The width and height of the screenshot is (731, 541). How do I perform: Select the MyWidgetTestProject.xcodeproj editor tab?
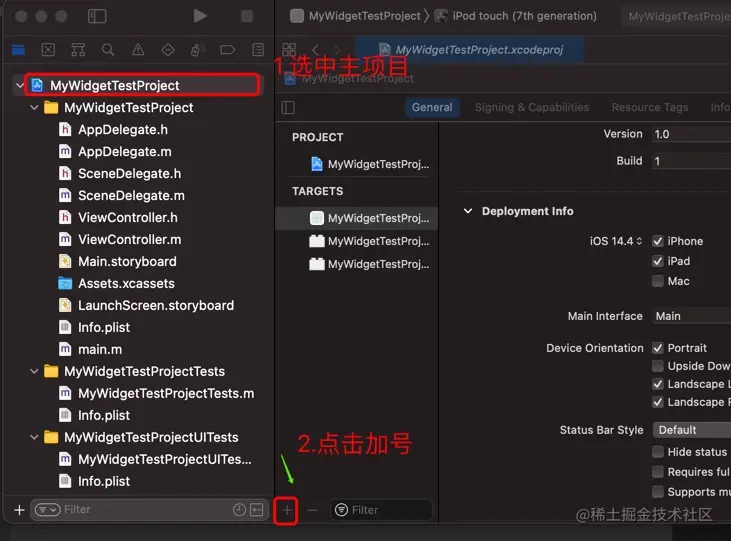tap(469, 49)
